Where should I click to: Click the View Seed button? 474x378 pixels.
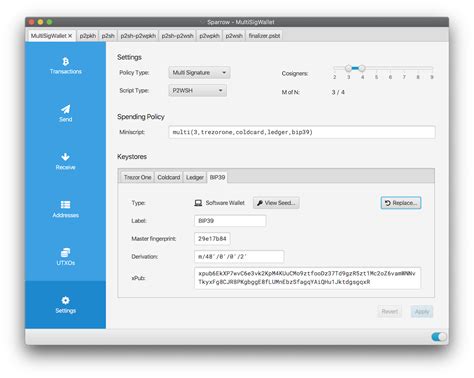point(276,203)
